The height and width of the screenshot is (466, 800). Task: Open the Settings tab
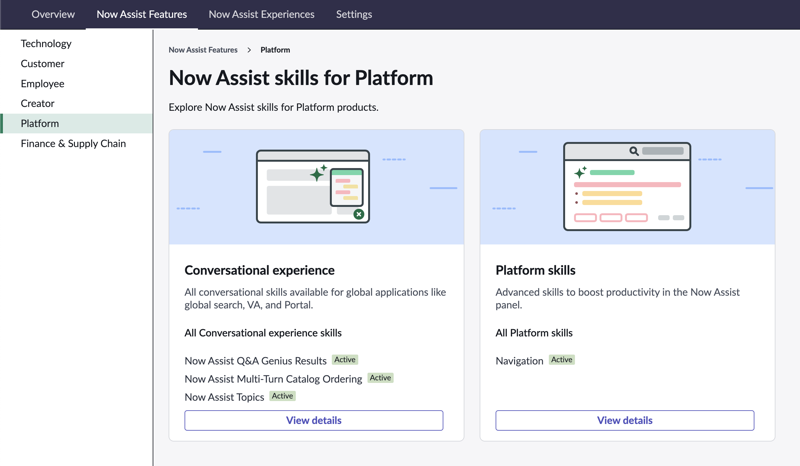pyautogui.click(x=354, y=14)
